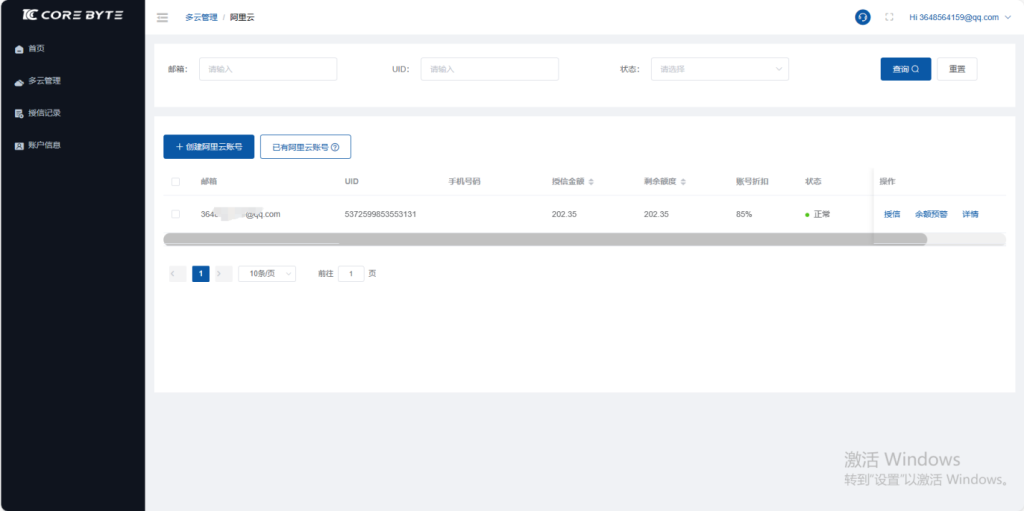1024x511 pixels.
Task: Click the Core Byte logo
Action: click(x=71, y=16)
